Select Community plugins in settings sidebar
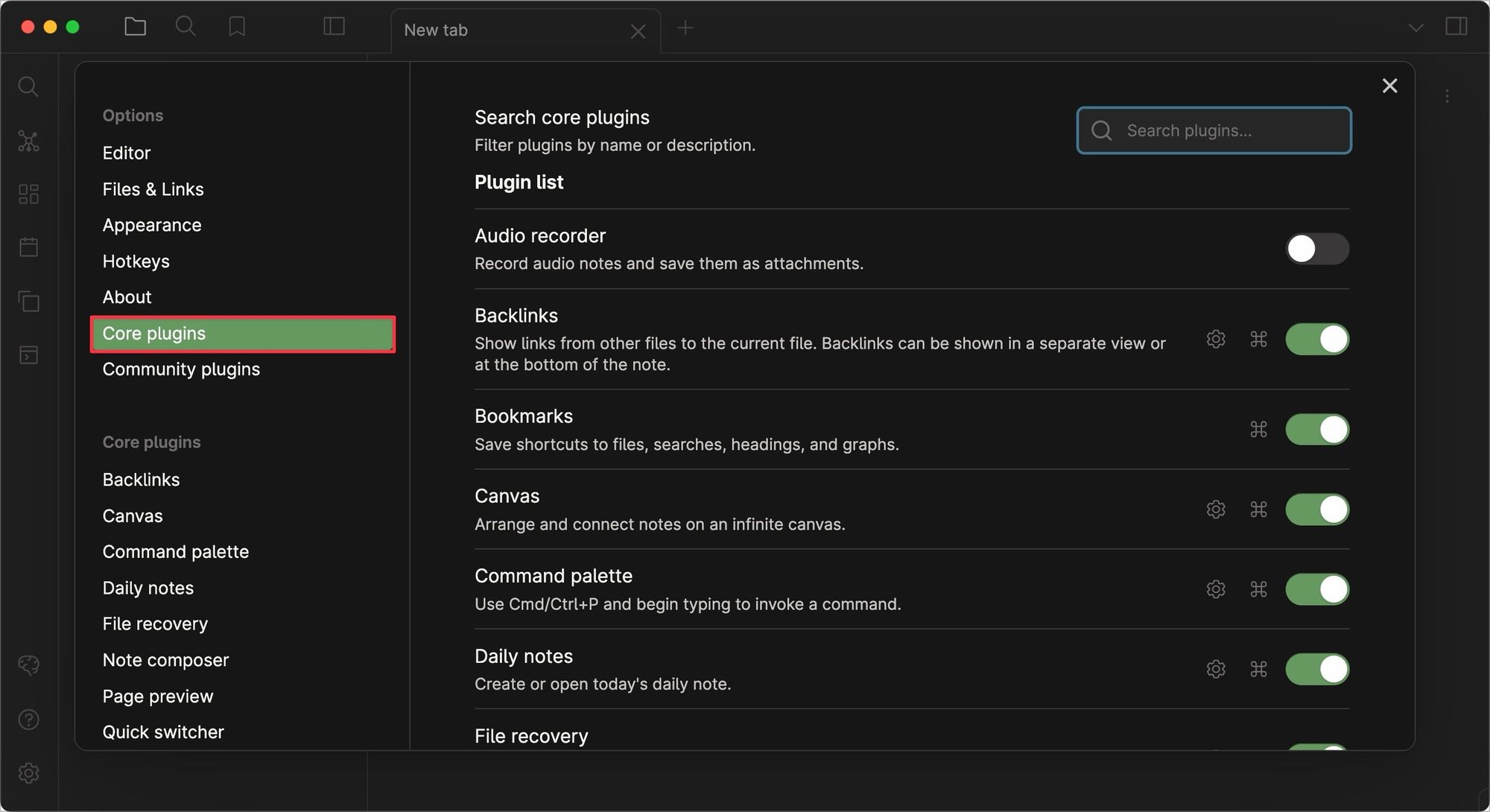 coord(181,369)
